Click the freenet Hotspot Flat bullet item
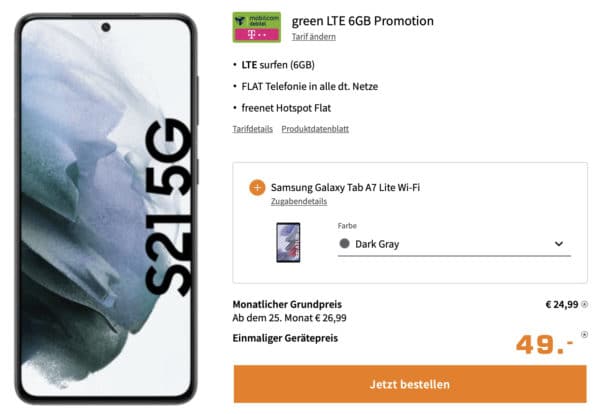The image size is (600, 414). [x=286, y=108]
